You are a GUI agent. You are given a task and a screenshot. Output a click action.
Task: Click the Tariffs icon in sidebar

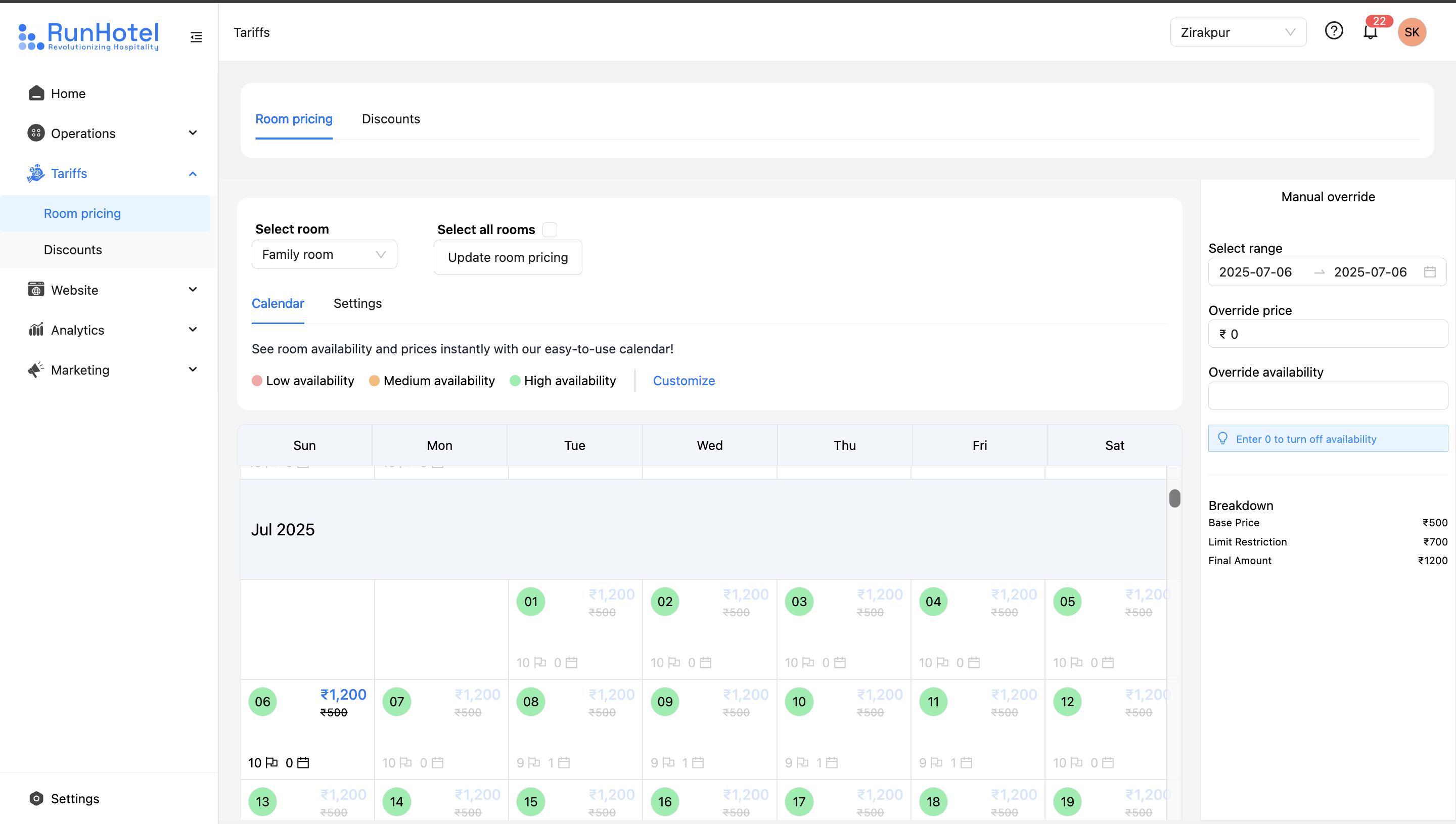[36, 173]
